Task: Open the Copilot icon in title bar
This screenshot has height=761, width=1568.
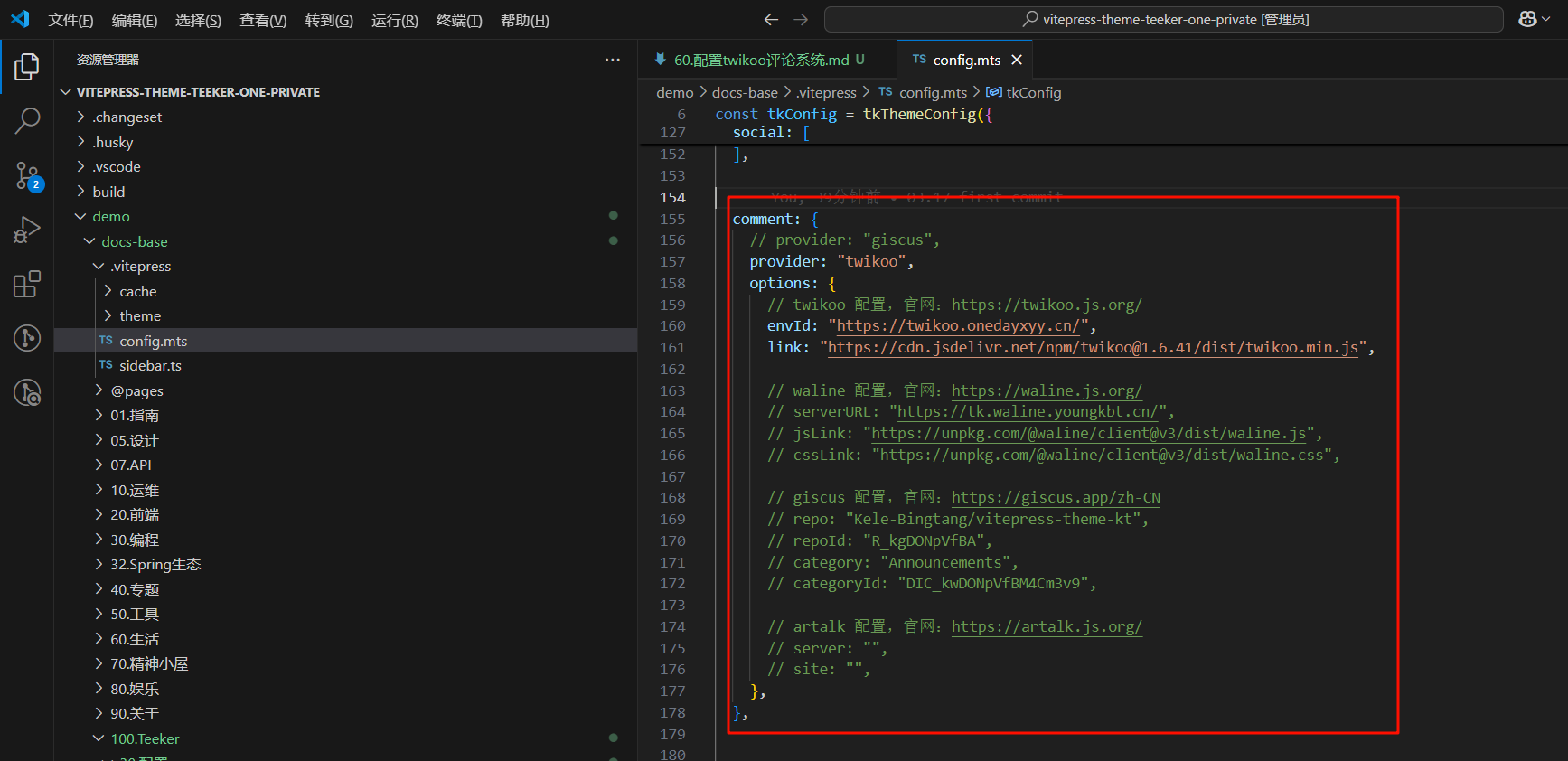Action: pos(1527,19)
